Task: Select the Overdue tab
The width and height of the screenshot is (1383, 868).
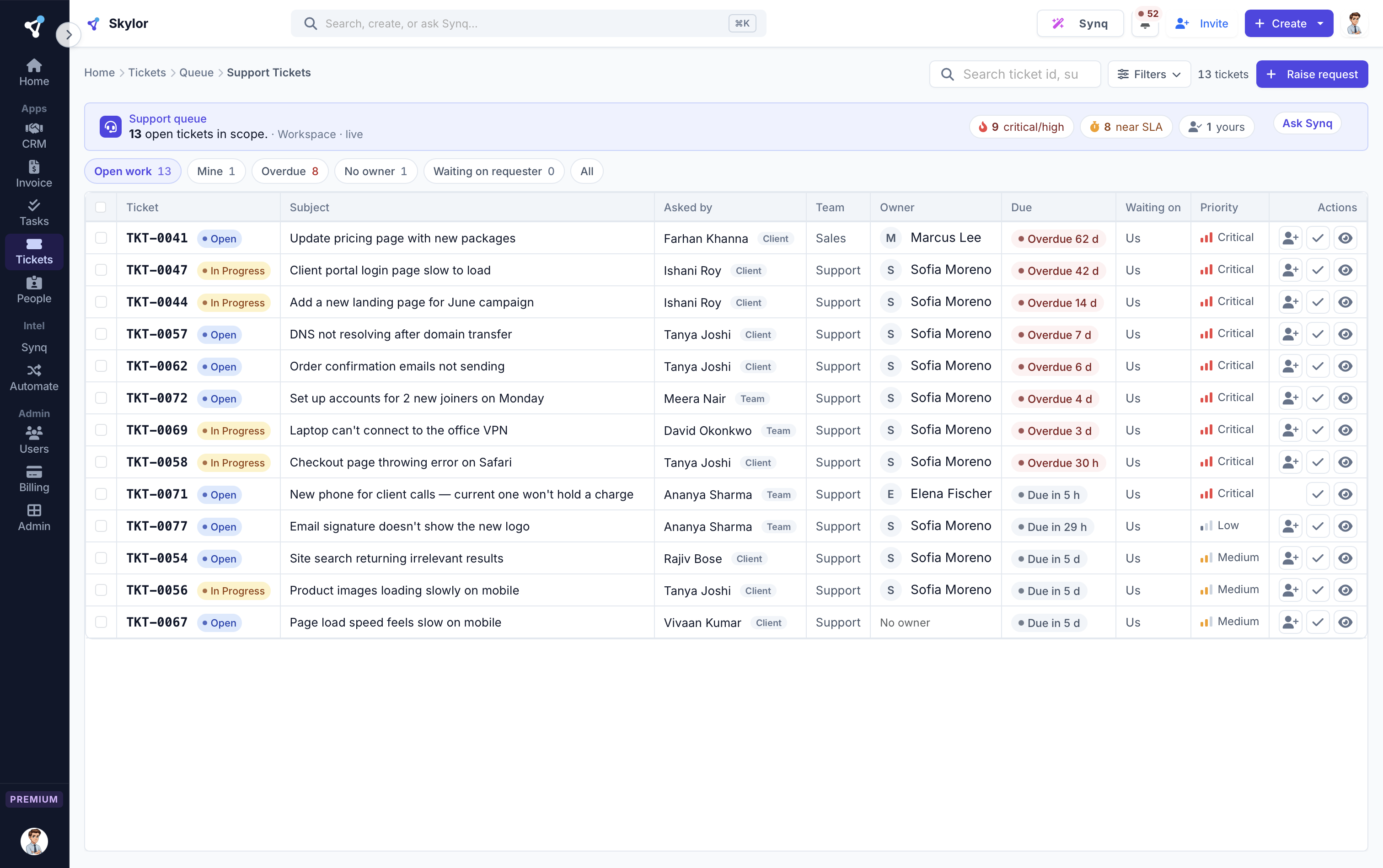Action: (290, 171)
